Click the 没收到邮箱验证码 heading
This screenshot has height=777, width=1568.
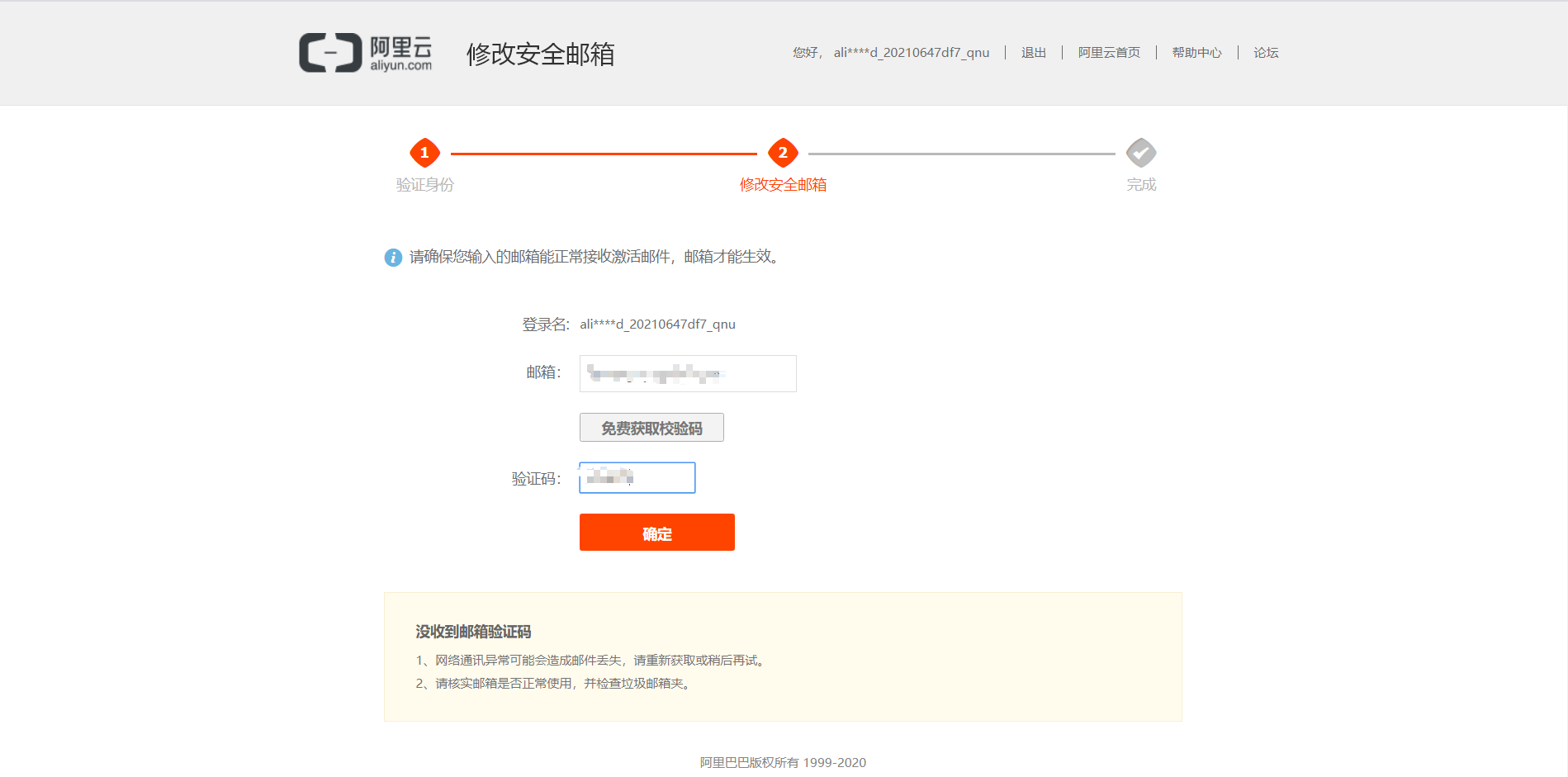click(473, 632)
